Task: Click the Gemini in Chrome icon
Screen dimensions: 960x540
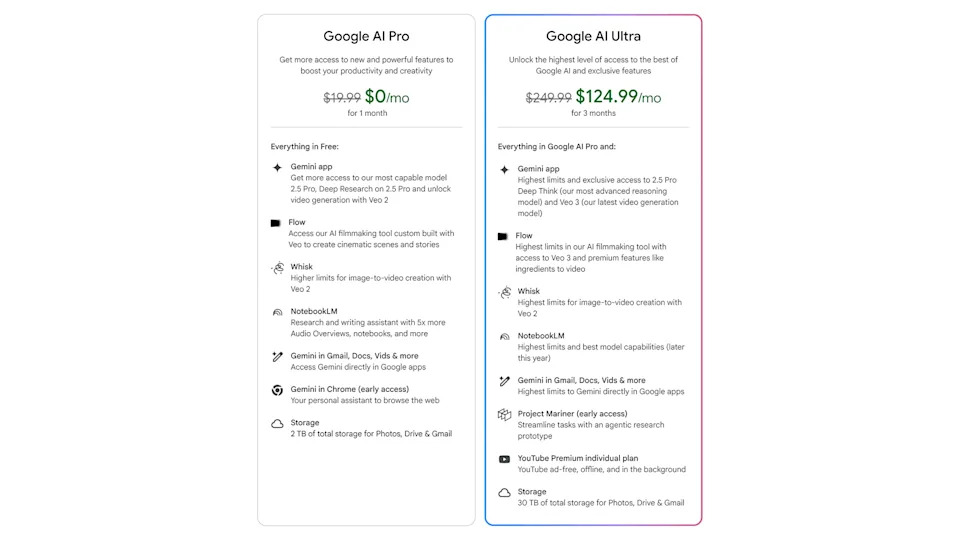Action: 277,390
